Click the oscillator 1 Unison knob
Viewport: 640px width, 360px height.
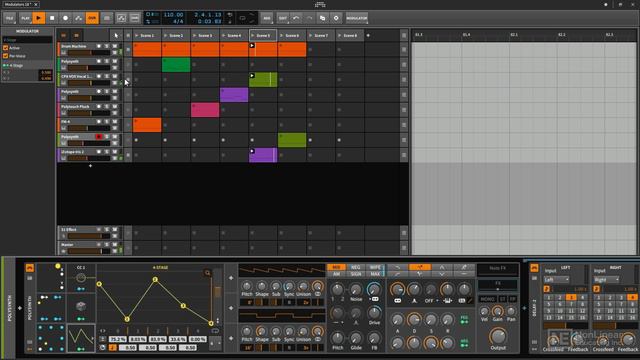click(303, 286)
